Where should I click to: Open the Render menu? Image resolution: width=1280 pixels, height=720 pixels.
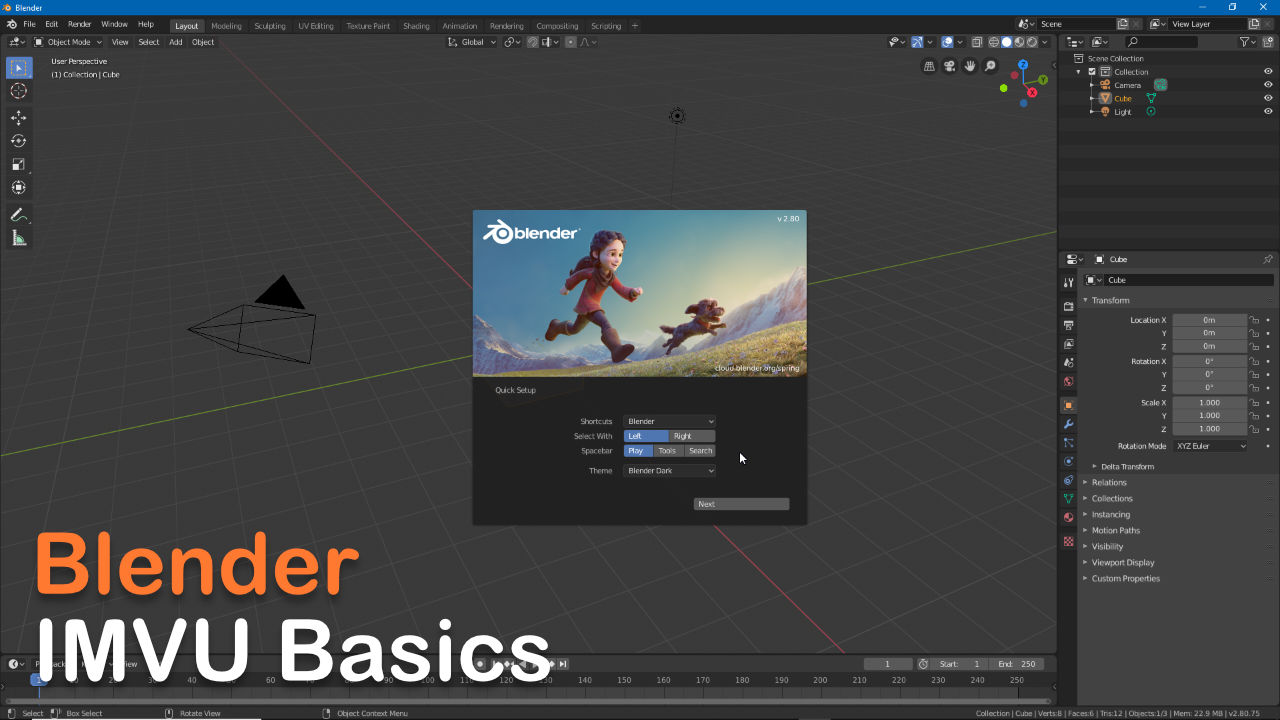79,24
